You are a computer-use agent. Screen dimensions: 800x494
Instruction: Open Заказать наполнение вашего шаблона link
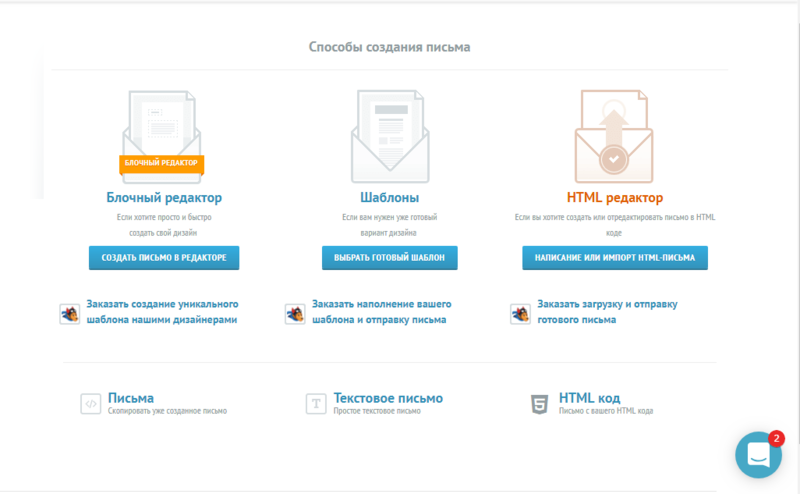click(382, 311)
